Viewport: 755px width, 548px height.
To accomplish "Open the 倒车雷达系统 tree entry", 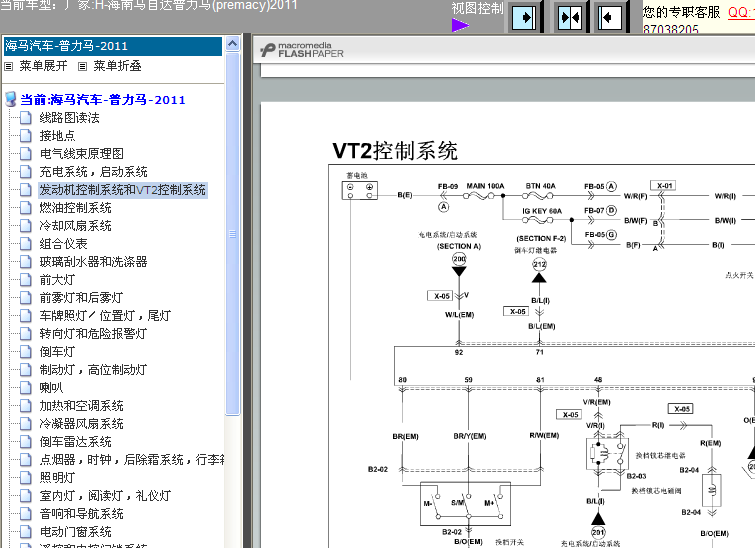I will click(75, 442).
